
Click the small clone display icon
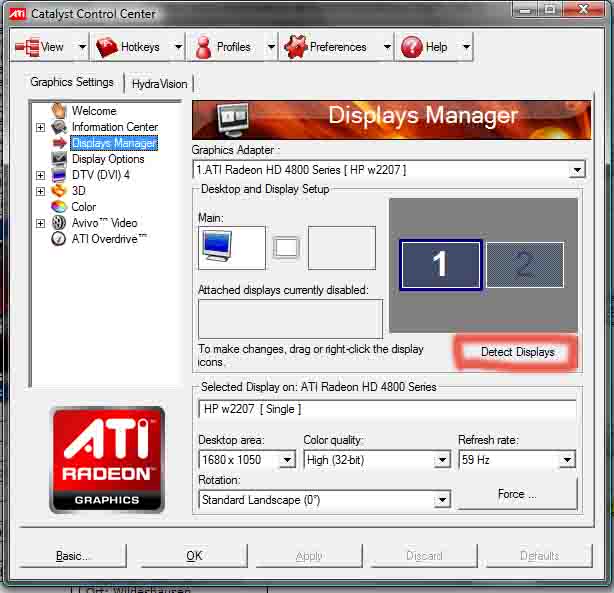click(x=286, y=248)
